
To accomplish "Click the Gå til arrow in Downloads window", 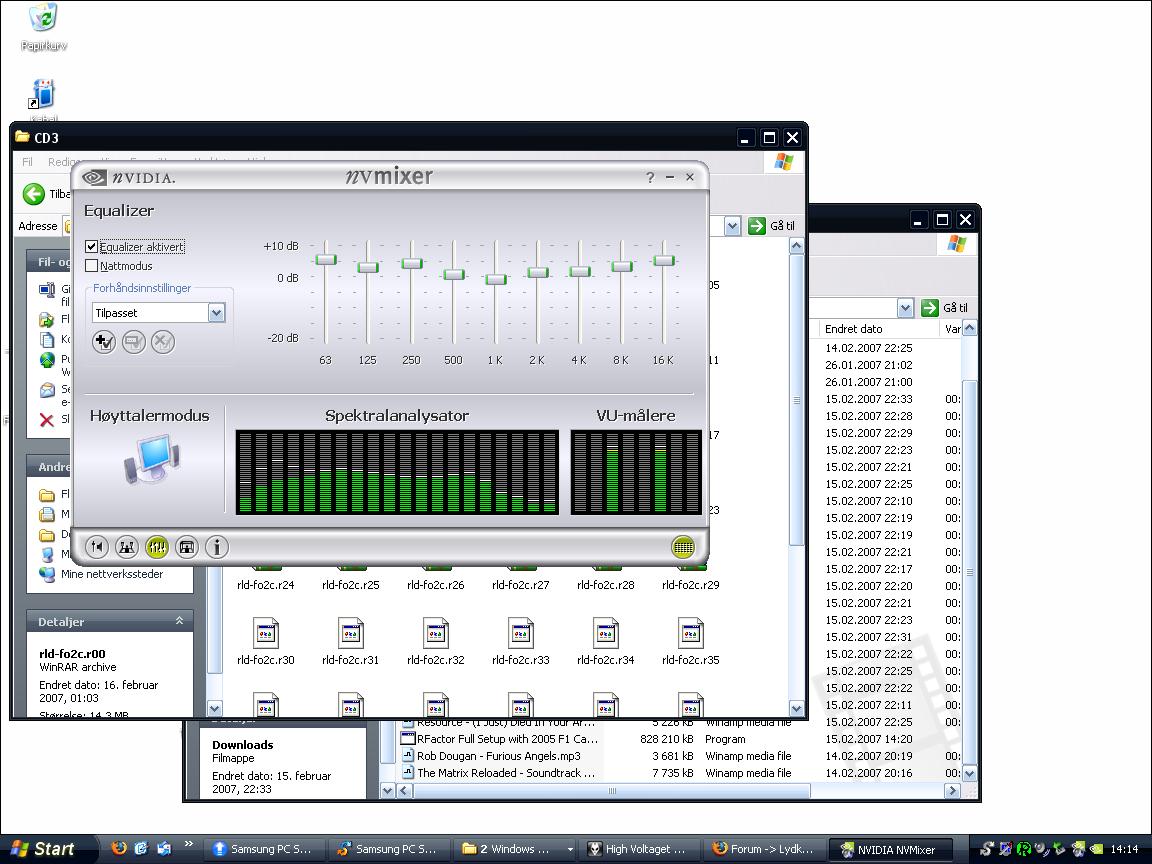I will (930, 308).
